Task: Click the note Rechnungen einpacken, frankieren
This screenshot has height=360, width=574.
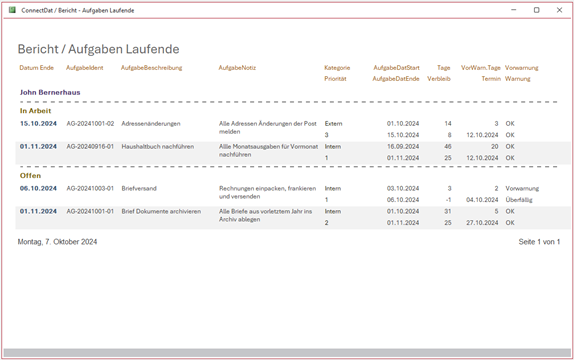Action: [268, 188]
